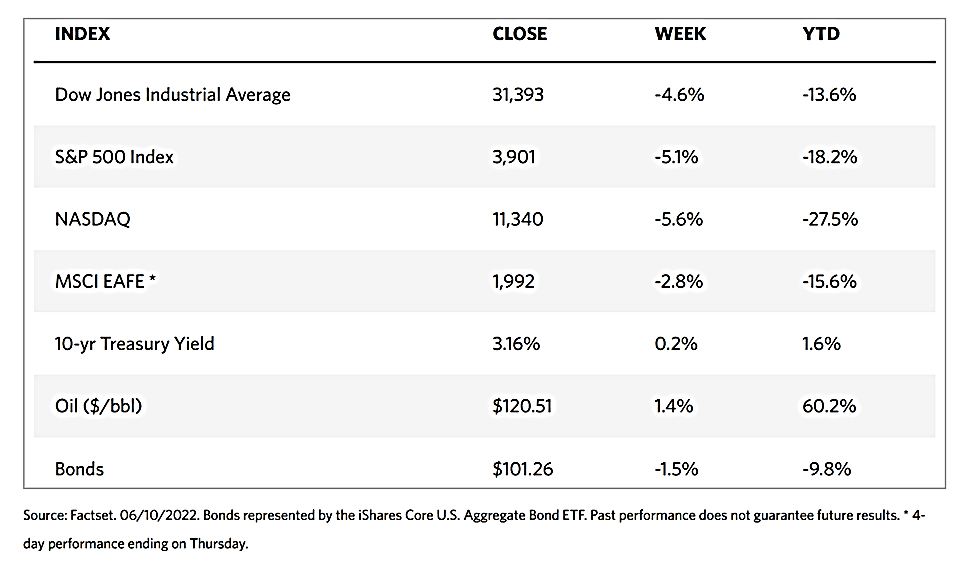The width and height of the screenshot is (965, 564).
Task: Click the CLOSE column header
Action: tap(520, 34)
